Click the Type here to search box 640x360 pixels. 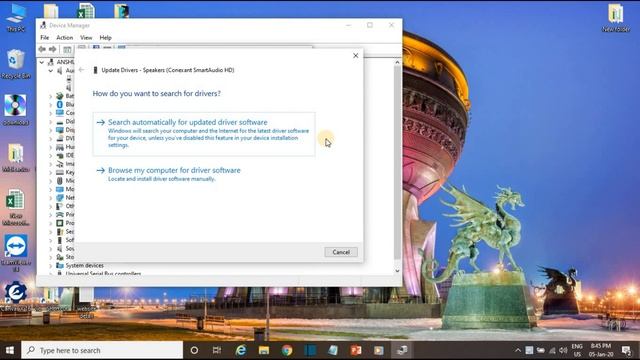tap(102, 350)
